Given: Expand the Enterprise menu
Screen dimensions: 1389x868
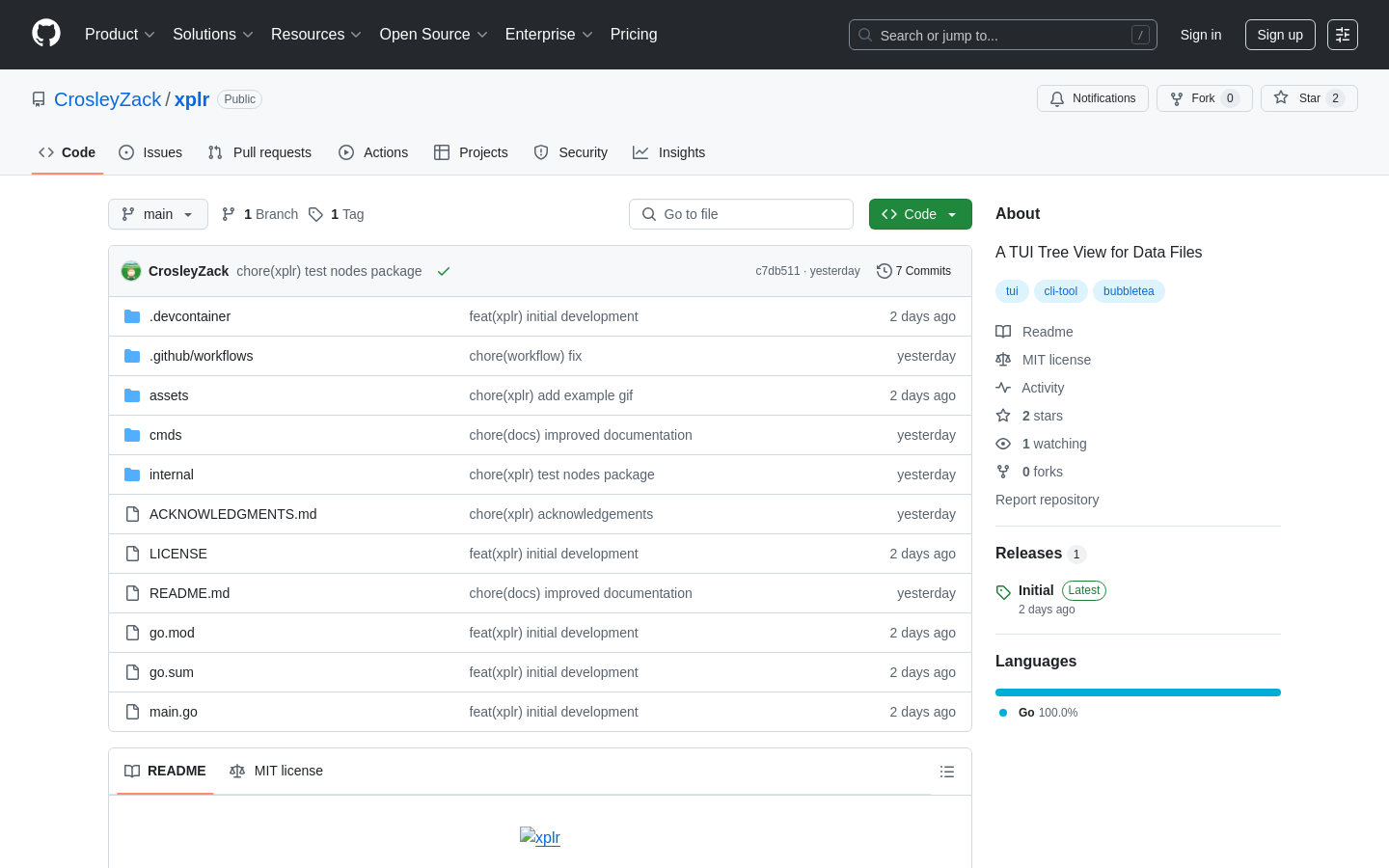Looking at the screenshot, I should click(x=549, y=35).
